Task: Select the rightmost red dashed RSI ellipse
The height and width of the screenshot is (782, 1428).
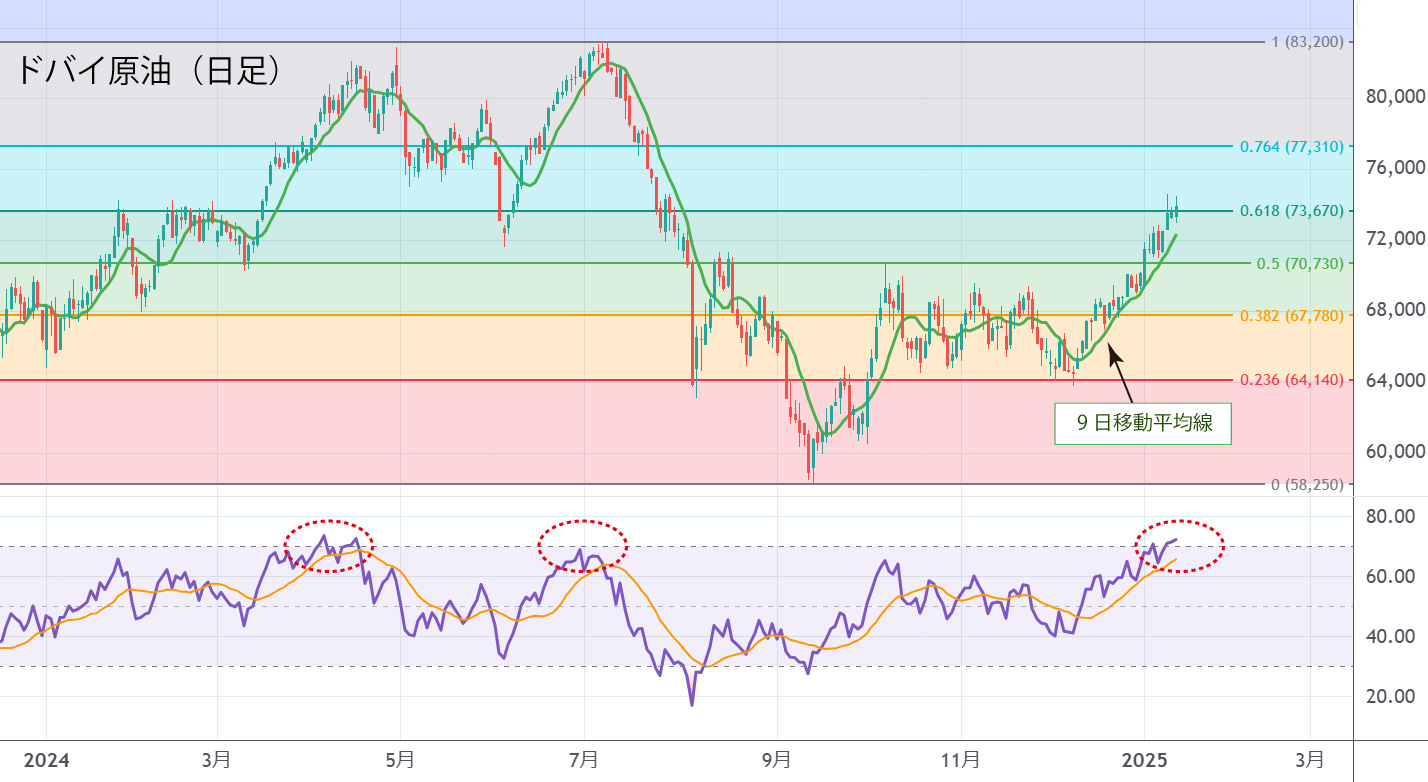Action: (1179, 546)
